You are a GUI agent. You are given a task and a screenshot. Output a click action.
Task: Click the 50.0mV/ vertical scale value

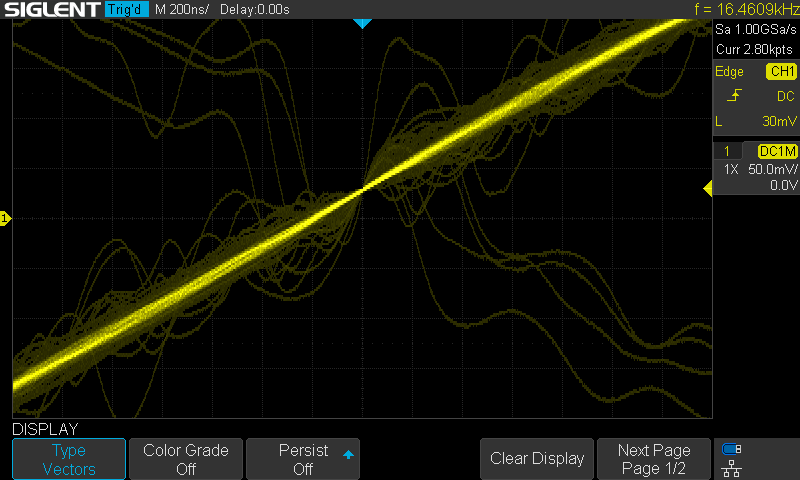(772, 169)
